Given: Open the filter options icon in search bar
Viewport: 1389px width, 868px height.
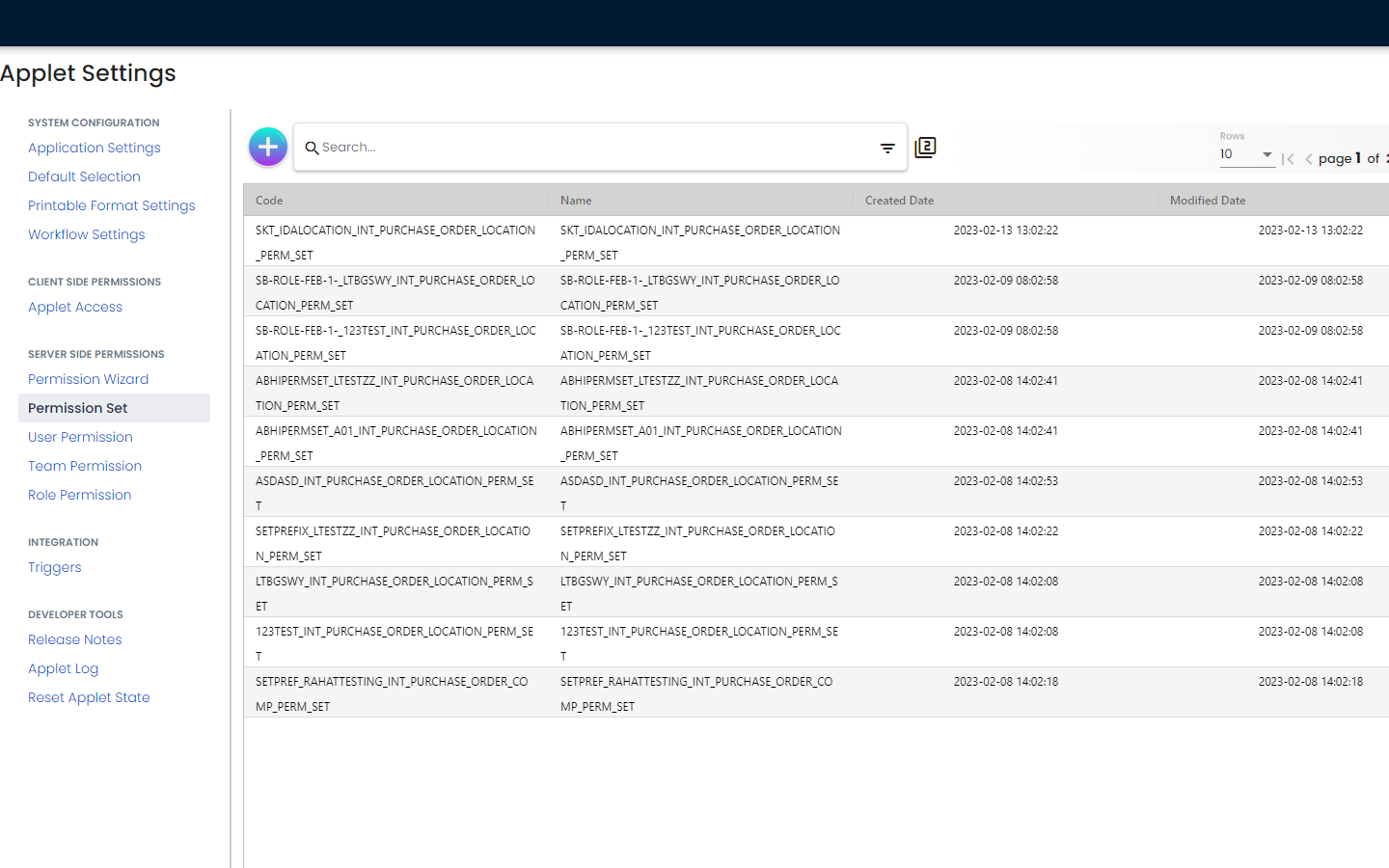Looking at the screenshot, I should [887, 148].
